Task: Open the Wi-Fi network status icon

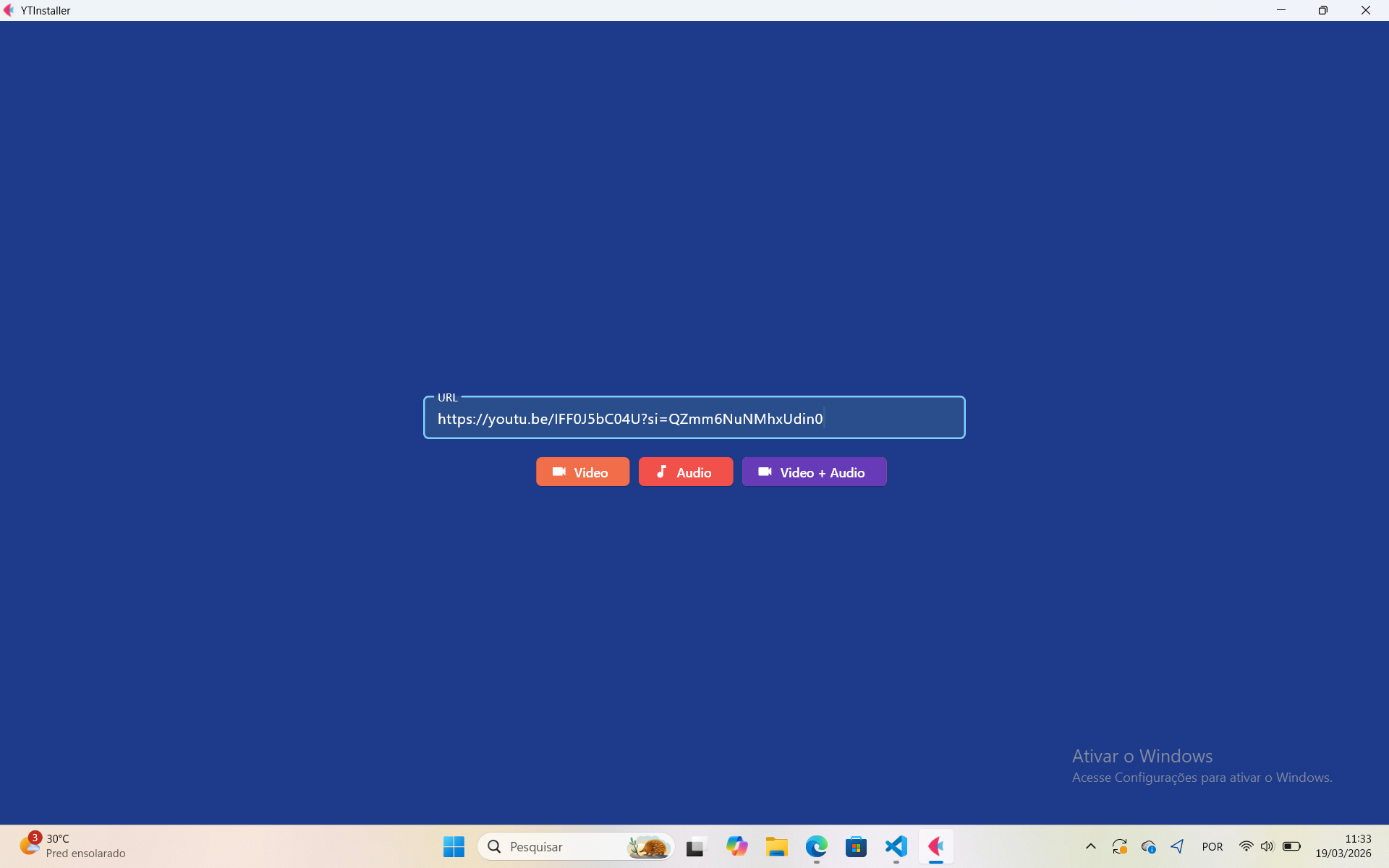Action: (x=1246, y=846)
